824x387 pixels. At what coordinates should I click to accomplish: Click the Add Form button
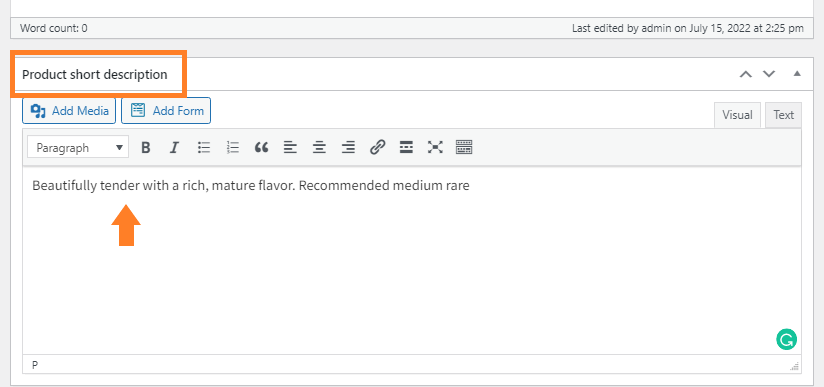click(166, 110)
